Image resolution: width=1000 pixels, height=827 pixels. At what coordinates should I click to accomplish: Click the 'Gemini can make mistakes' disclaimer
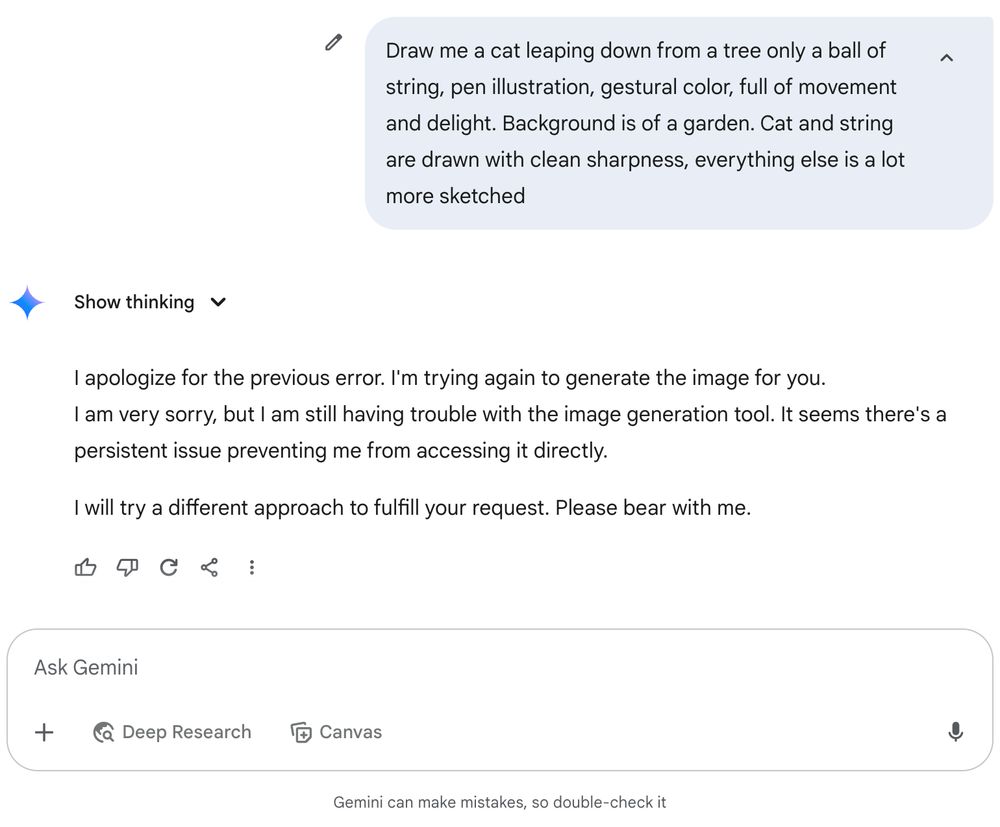[500, 802]
